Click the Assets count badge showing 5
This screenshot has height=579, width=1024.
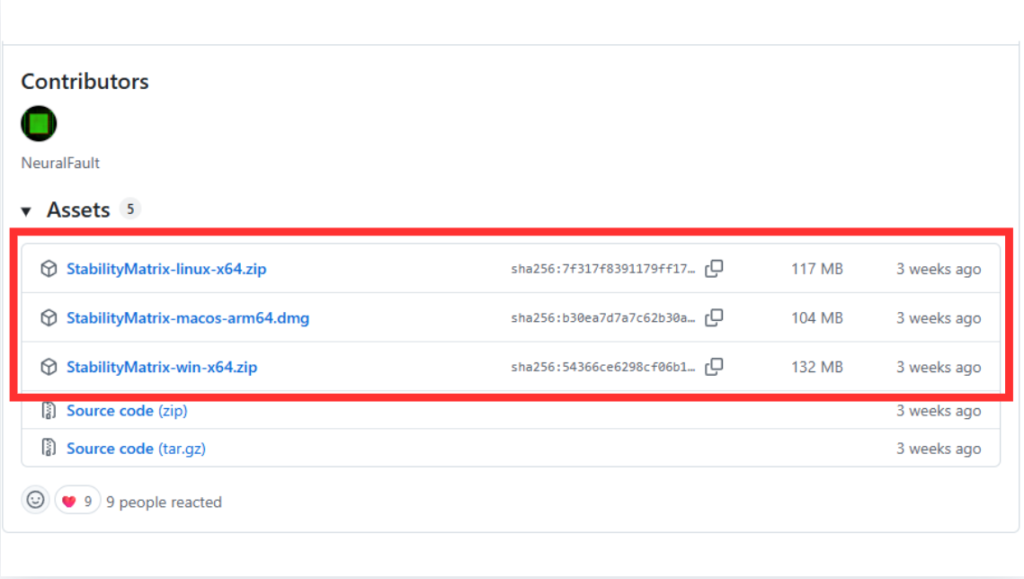(130, 209)
